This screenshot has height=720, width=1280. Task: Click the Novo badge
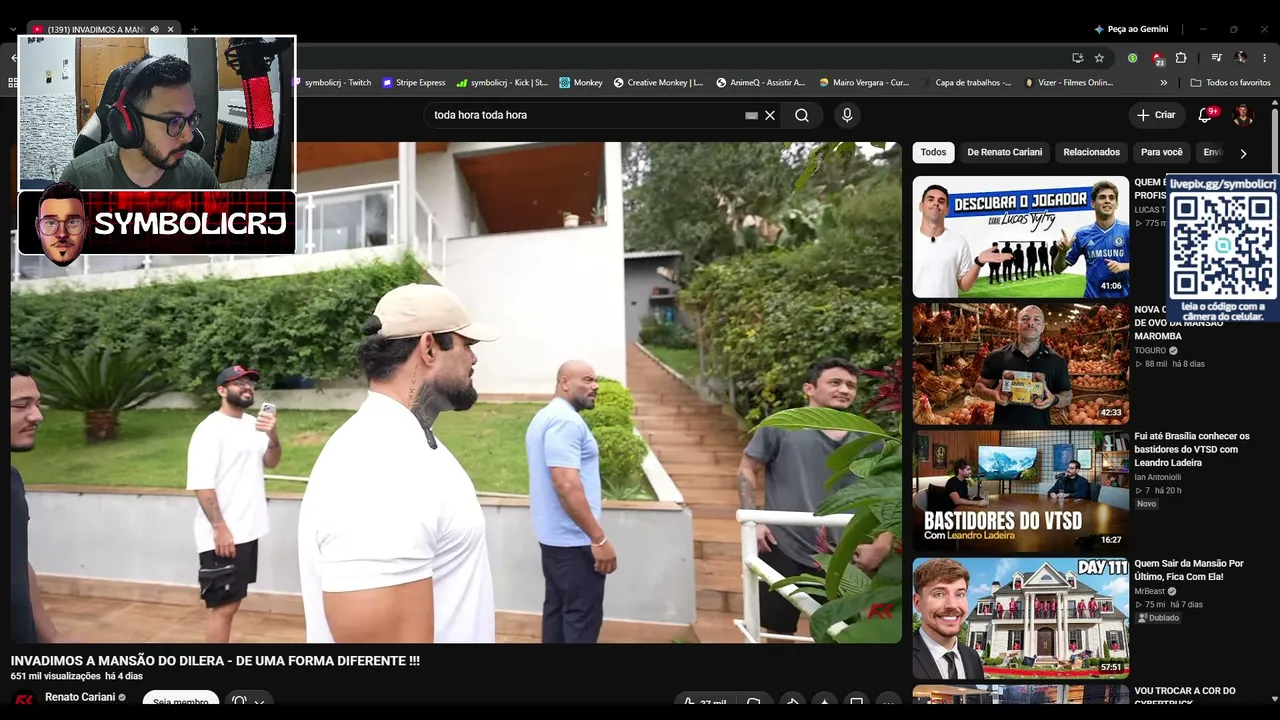pos(1146,504)
